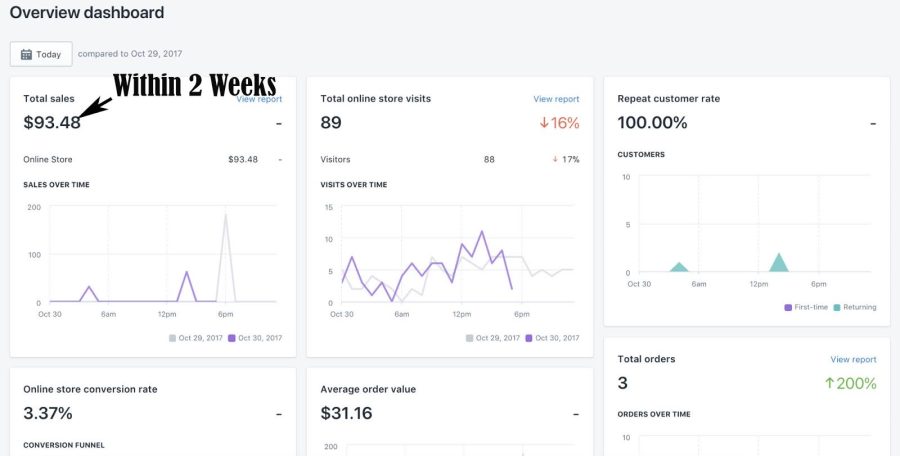The width and height of the screenshot is (900, 456).
Task: Click the calendar icon in Today button
Action: 26,55
